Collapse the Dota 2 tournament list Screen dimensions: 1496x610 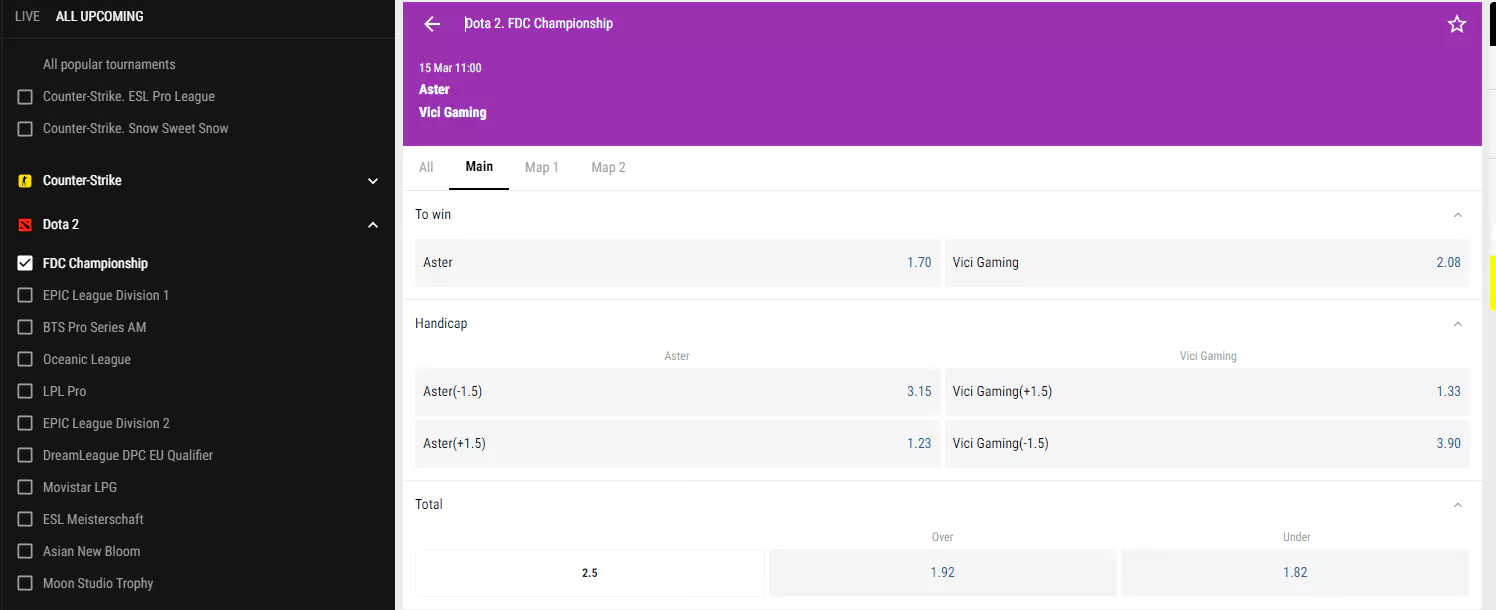click(373, 225)
